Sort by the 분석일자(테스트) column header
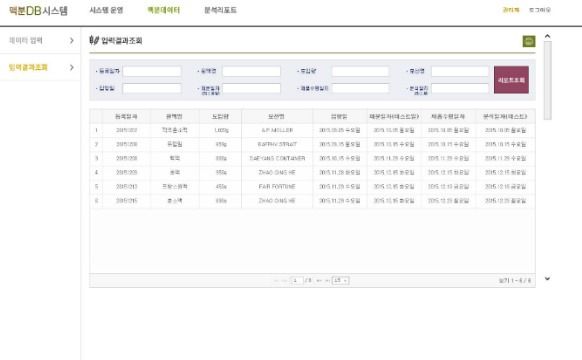Image resolution: width=582 pixels, height=360 pixels. (x=505, y=117)
